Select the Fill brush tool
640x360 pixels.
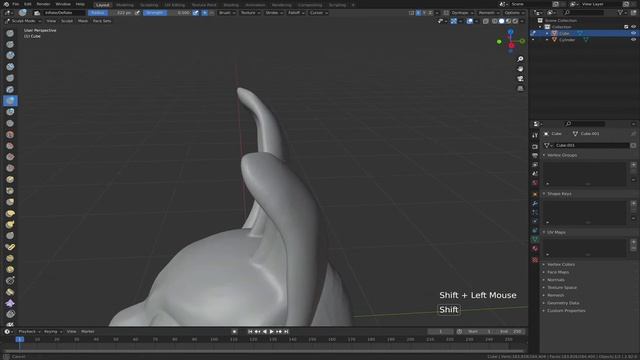point(10,157)
